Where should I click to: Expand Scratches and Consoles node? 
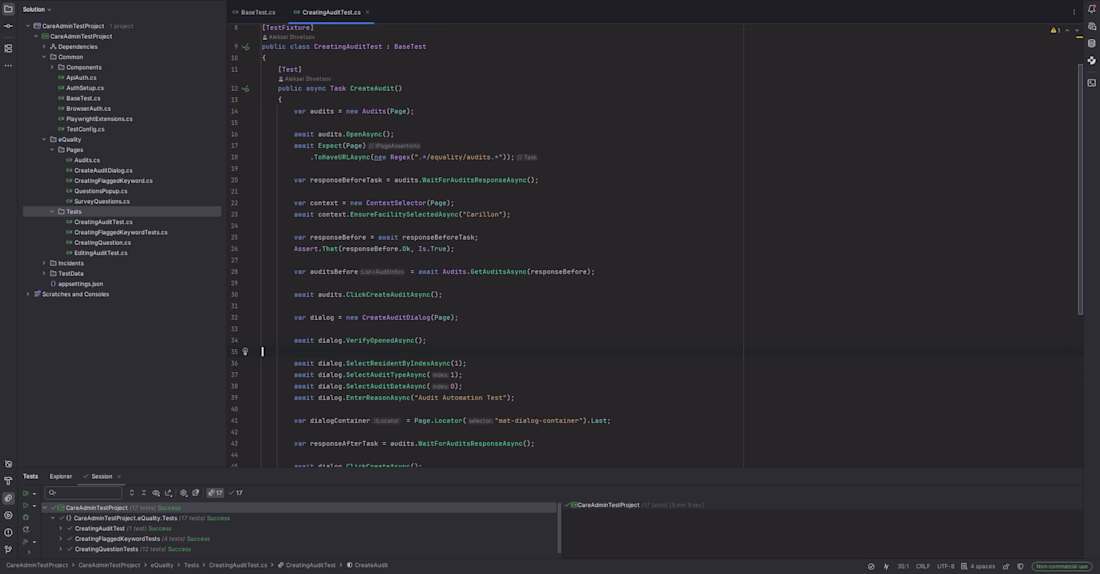point(28,294)
